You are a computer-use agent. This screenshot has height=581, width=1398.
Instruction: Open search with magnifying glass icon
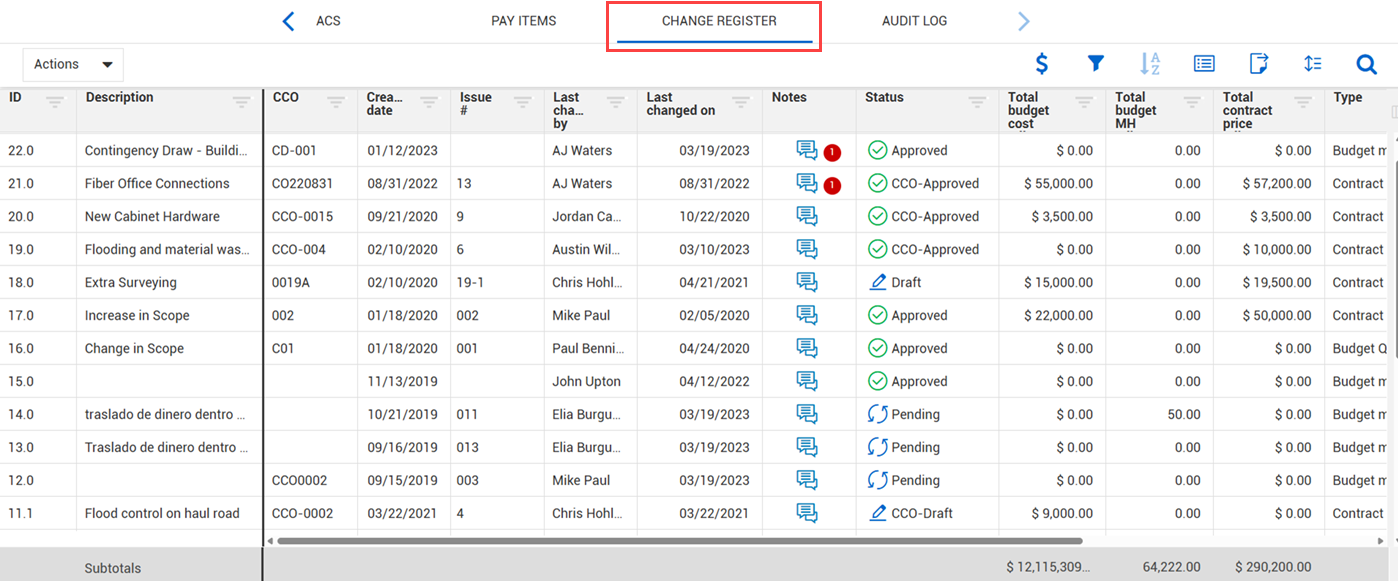(1367, 64)
